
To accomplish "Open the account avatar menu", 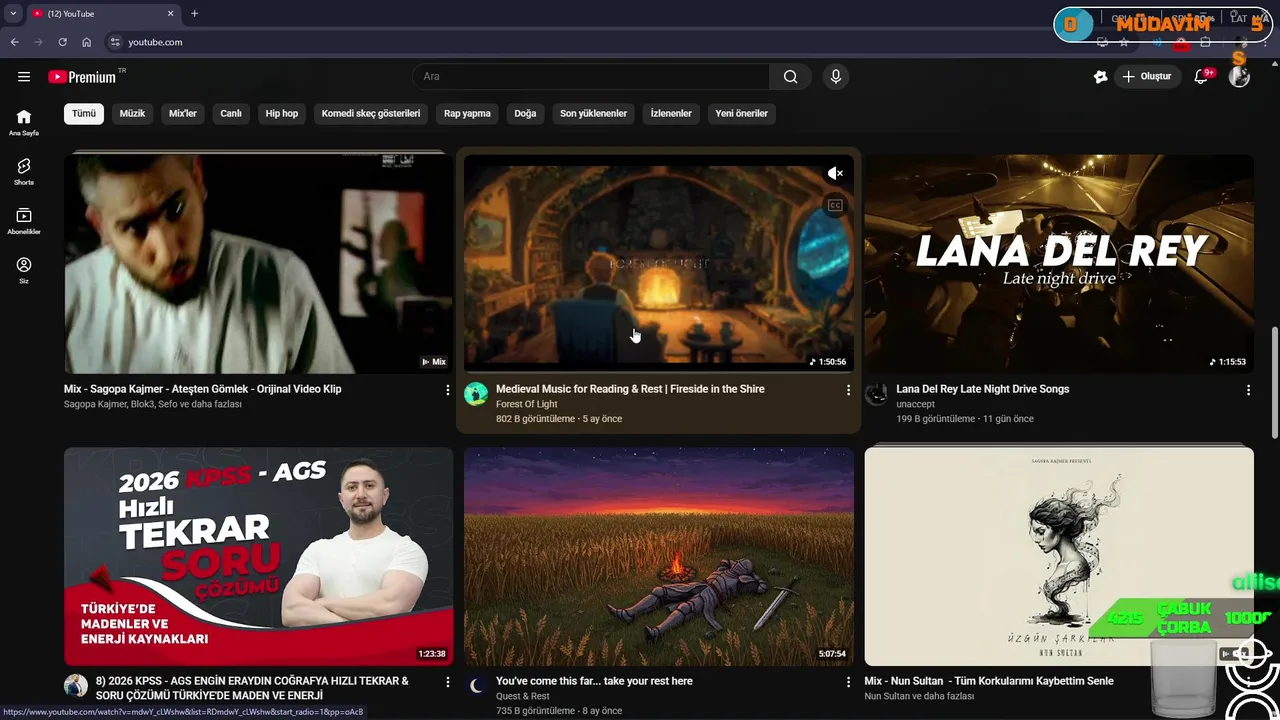I will coord(1239,77).
